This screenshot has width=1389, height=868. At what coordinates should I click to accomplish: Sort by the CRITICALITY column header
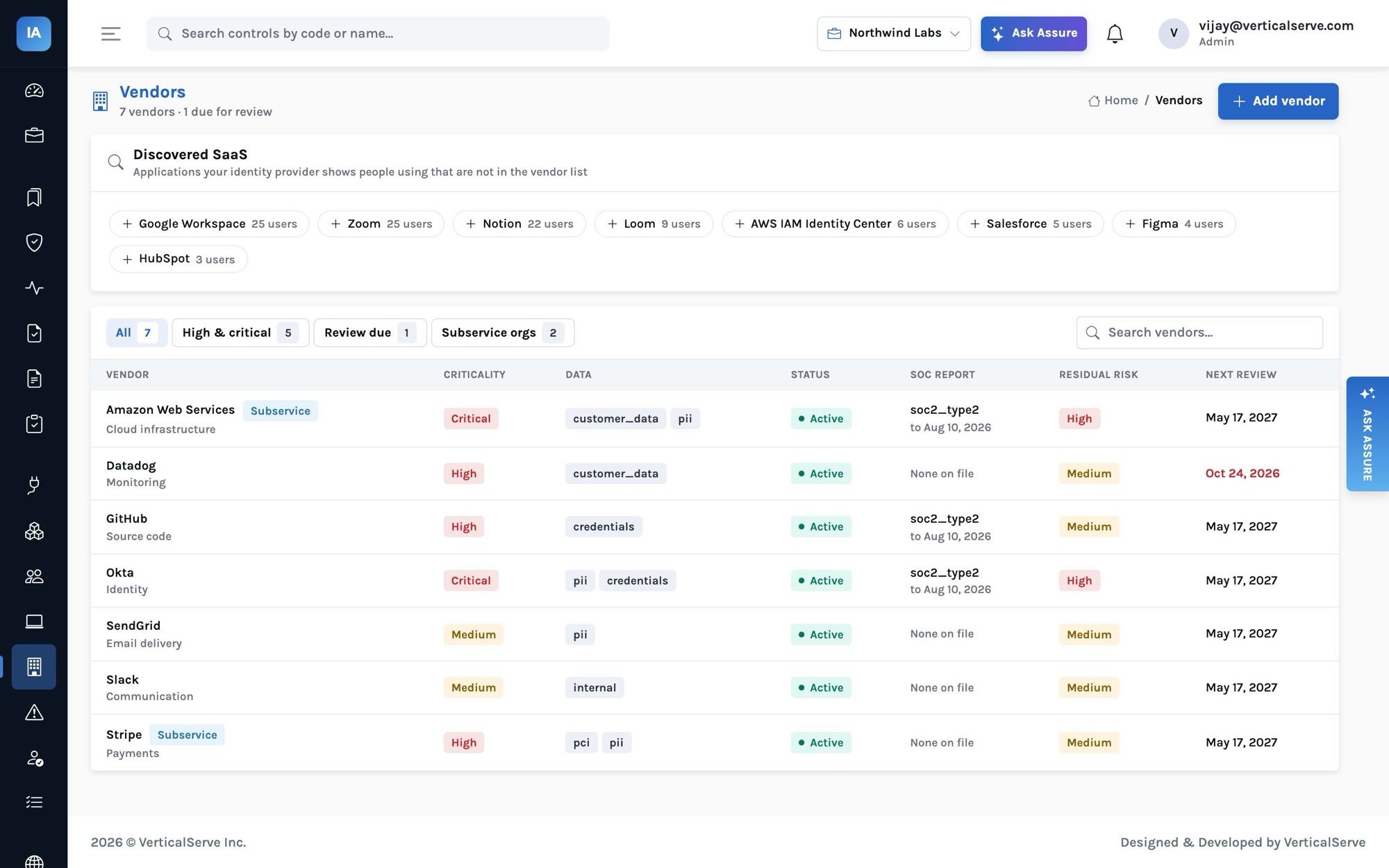point(474,375)
